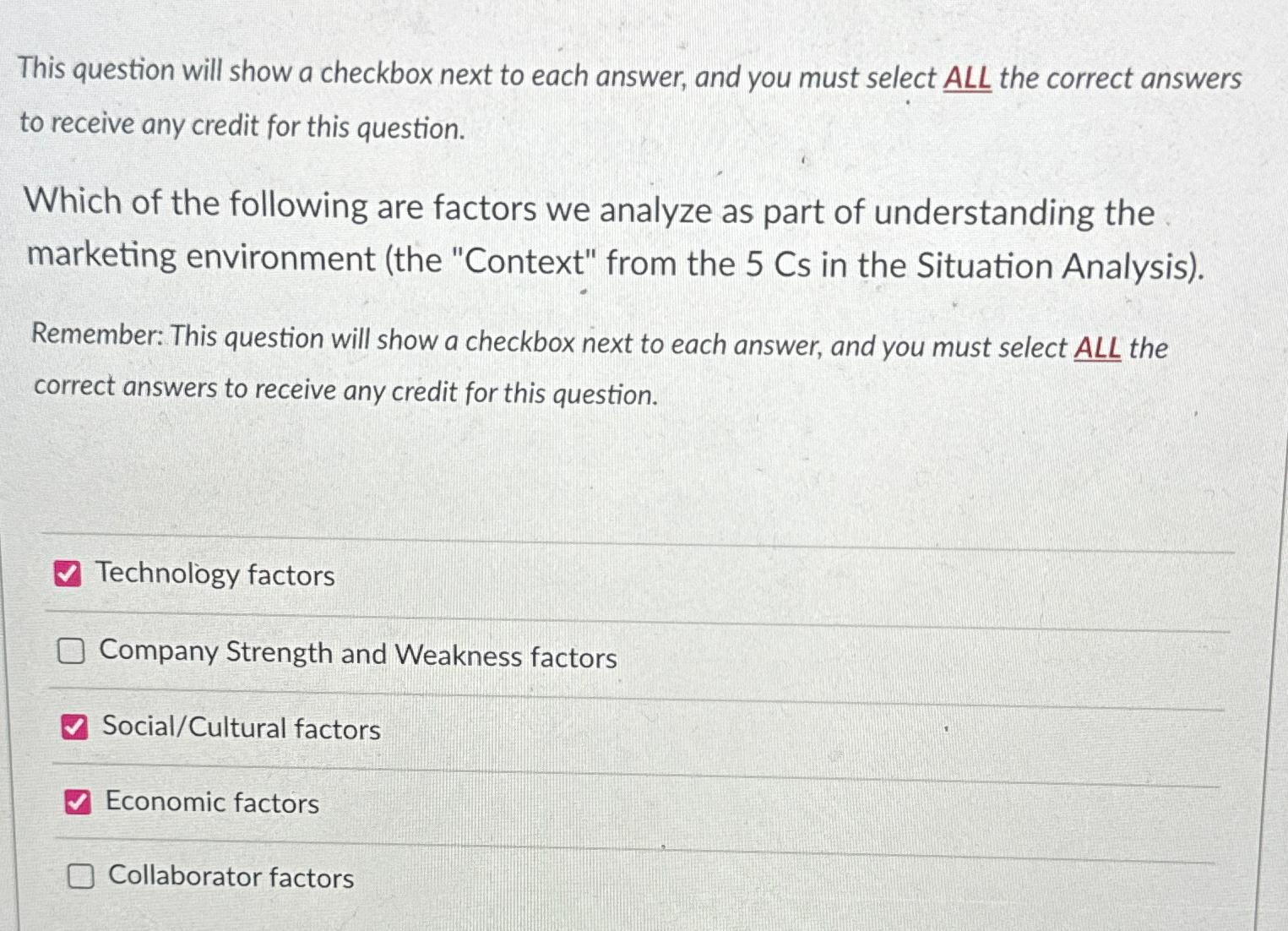
Task: Click the italic Remember reminder paragraph
Action: 591,365
